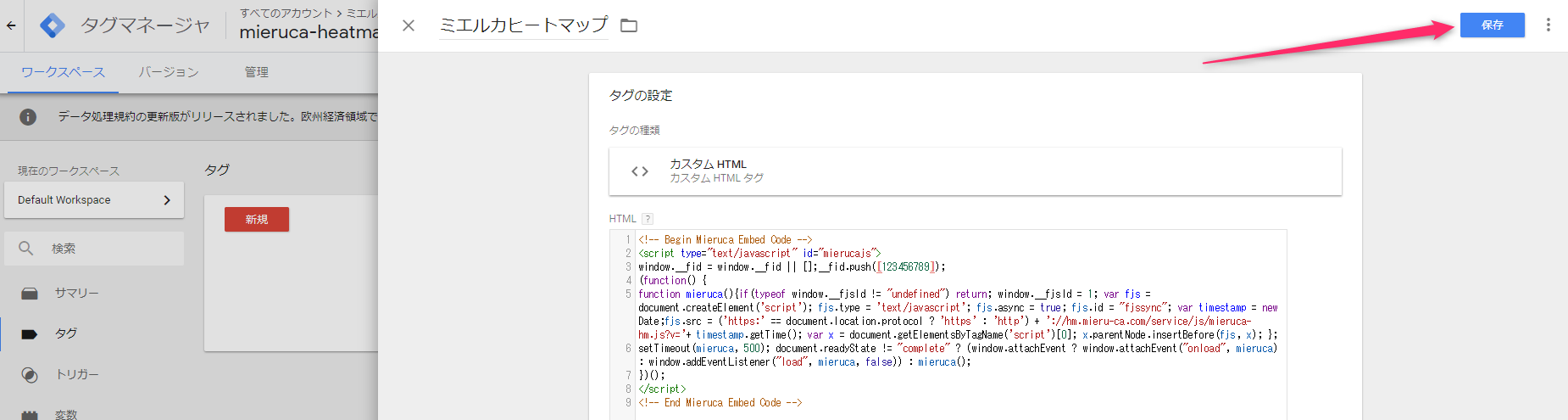Click the Tag Manager diamond logo

[53, 25]
